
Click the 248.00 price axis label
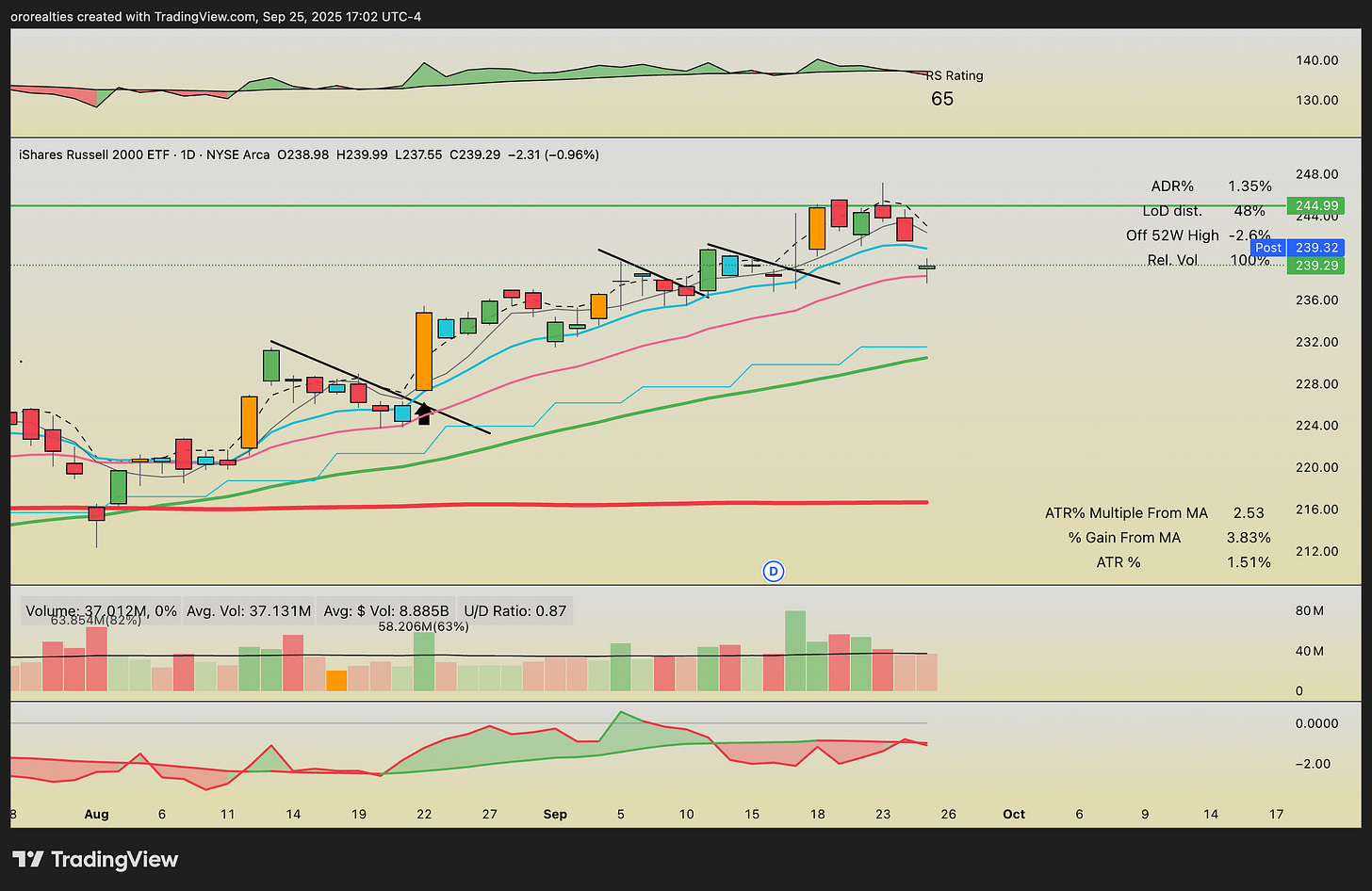coord(1317,174)
